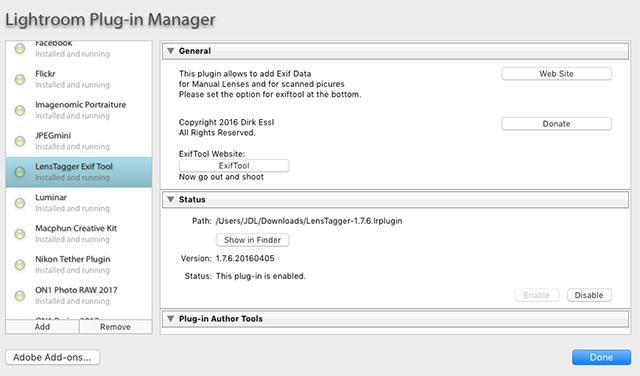
Task: Open the ExifTool website button
Action: (234, 165)
